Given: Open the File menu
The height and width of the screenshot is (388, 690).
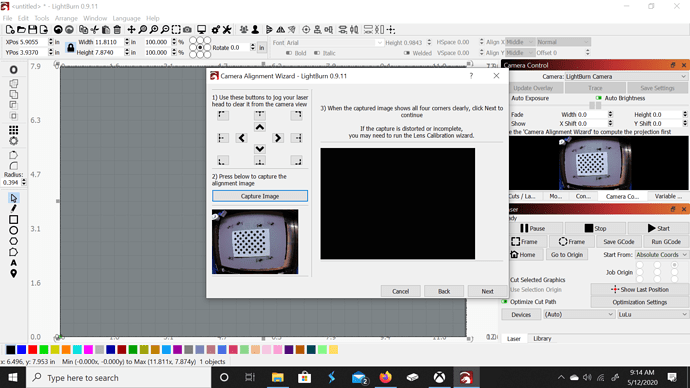Looking at the screenshot, I should coord(7,18).
